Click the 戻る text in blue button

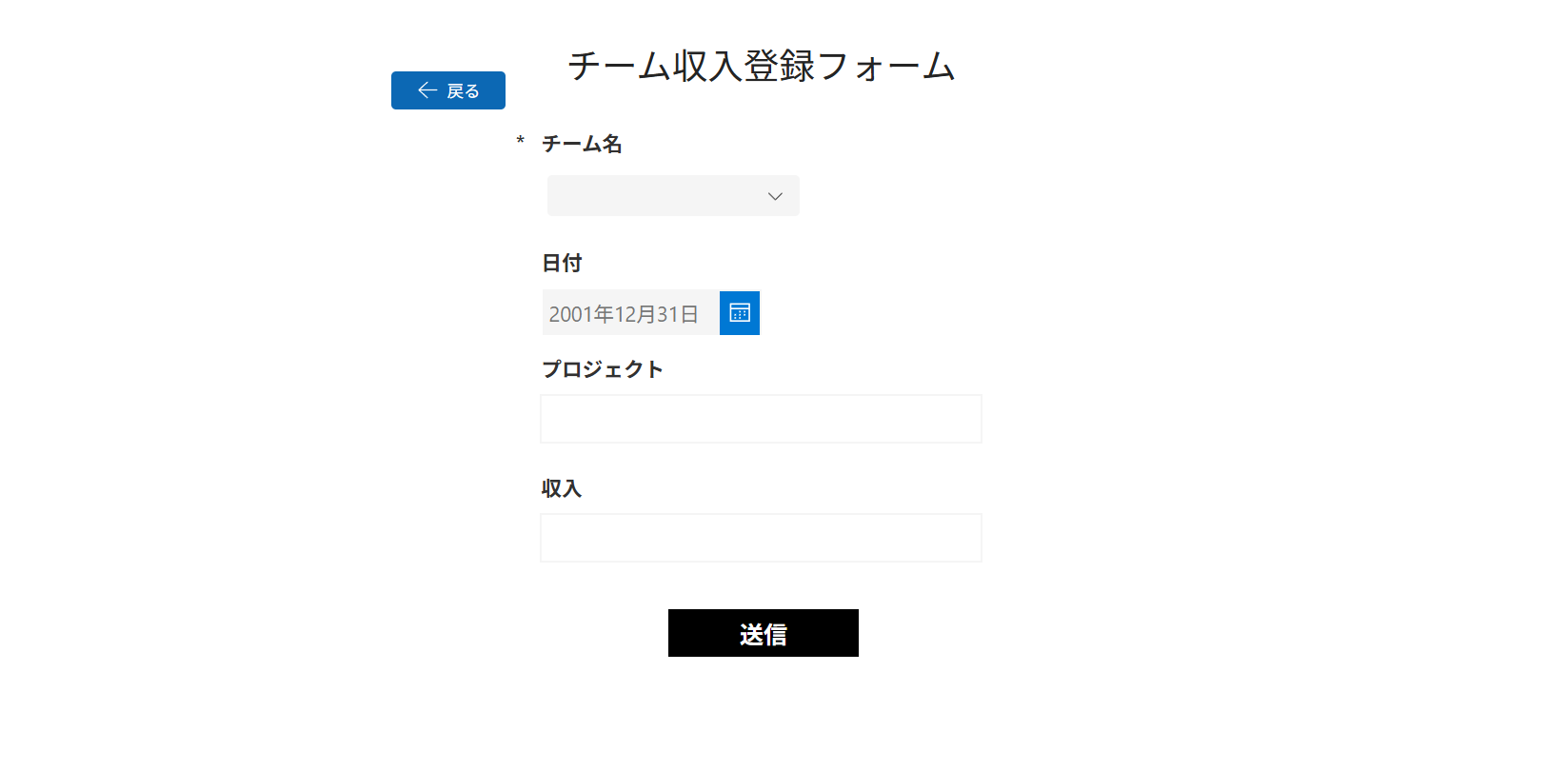[x=463, y=91]
